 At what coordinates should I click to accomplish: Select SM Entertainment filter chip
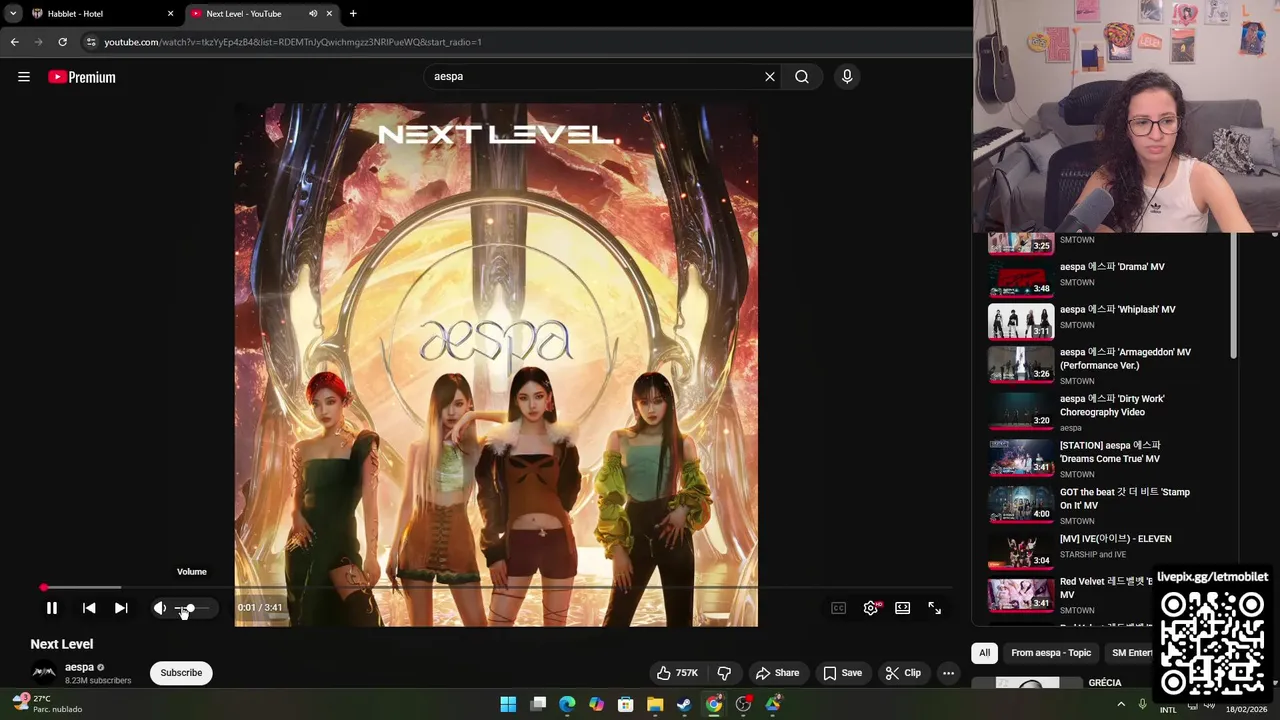tap(1132, 653)
